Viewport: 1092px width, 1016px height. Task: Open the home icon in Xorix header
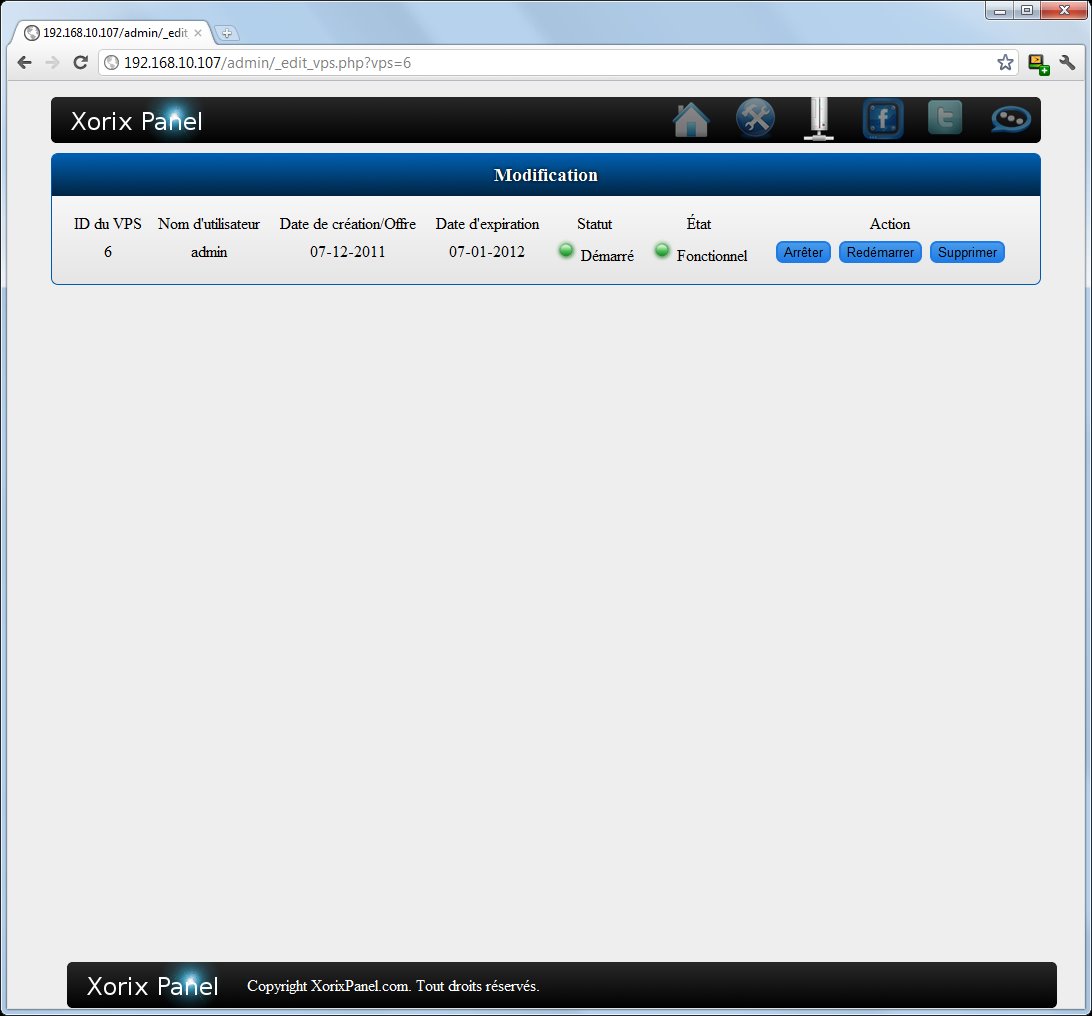click(691, 120)
